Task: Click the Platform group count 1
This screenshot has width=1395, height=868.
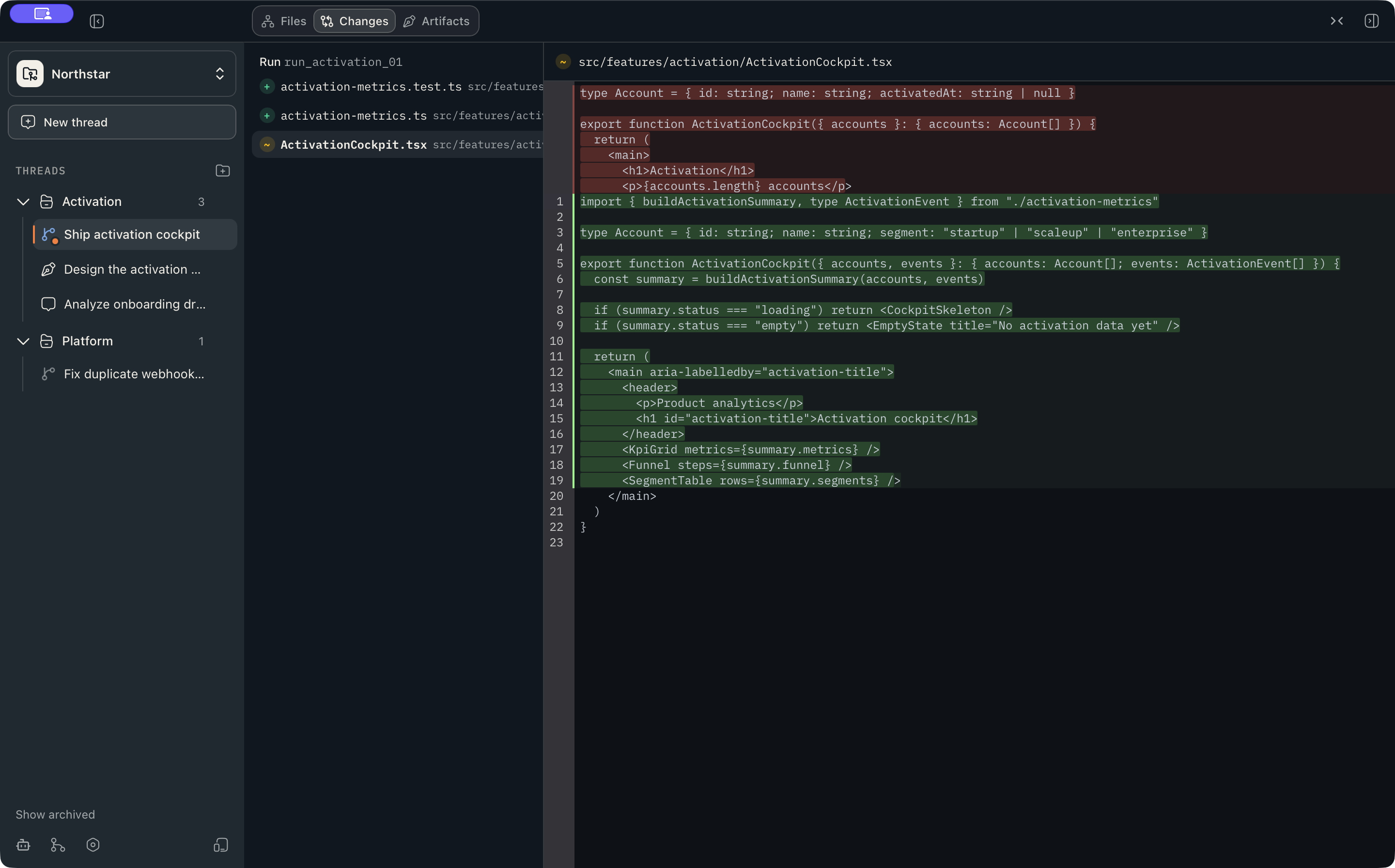Action: coord(201,341)
